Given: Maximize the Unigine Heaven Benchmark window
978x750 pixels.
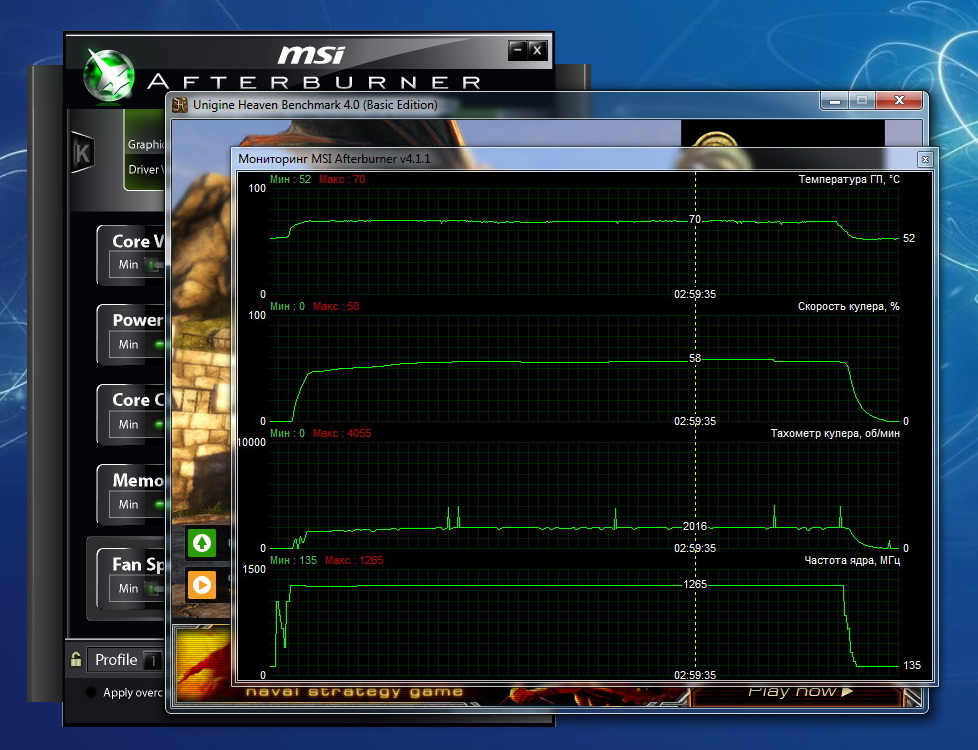Looking at the screenshot, I should coord(862,100).
